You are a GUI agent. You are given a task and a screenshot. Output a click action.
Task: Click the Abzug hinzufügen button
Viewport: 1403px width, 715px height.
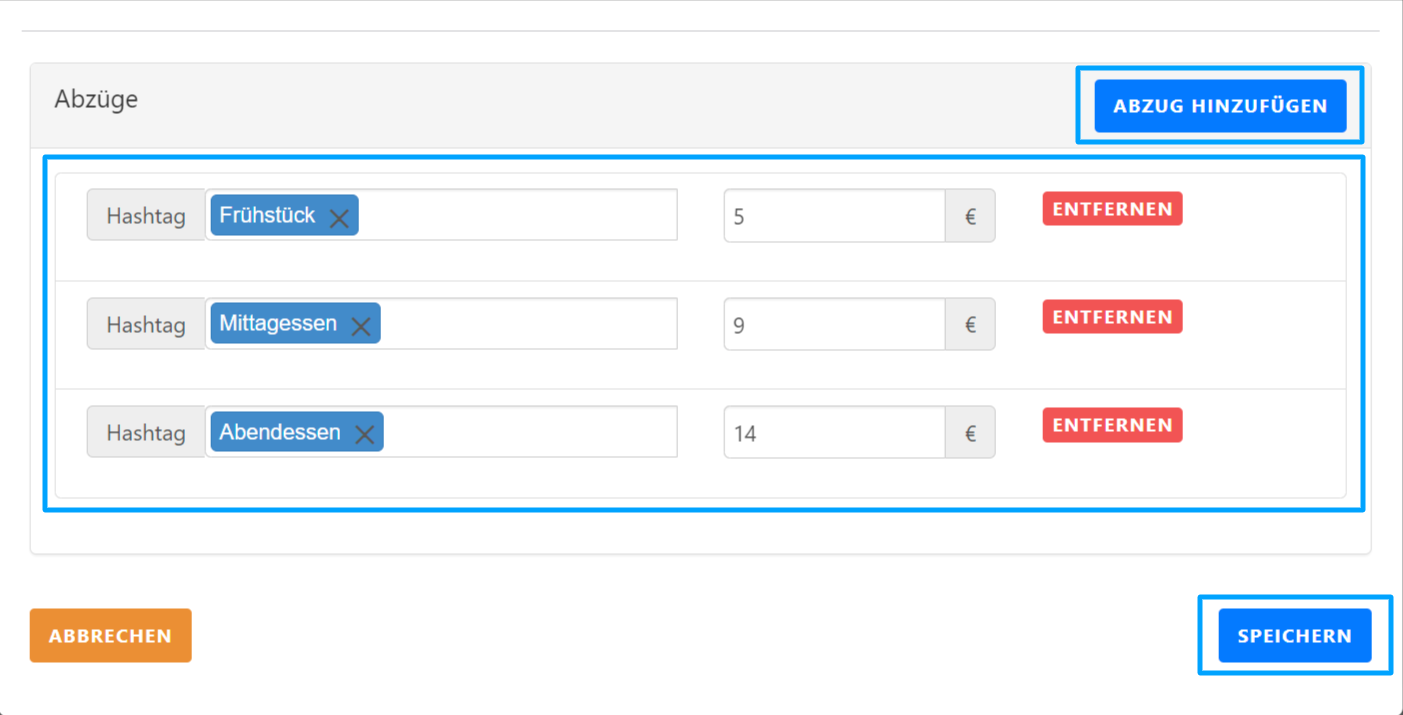click(1220, 106)
